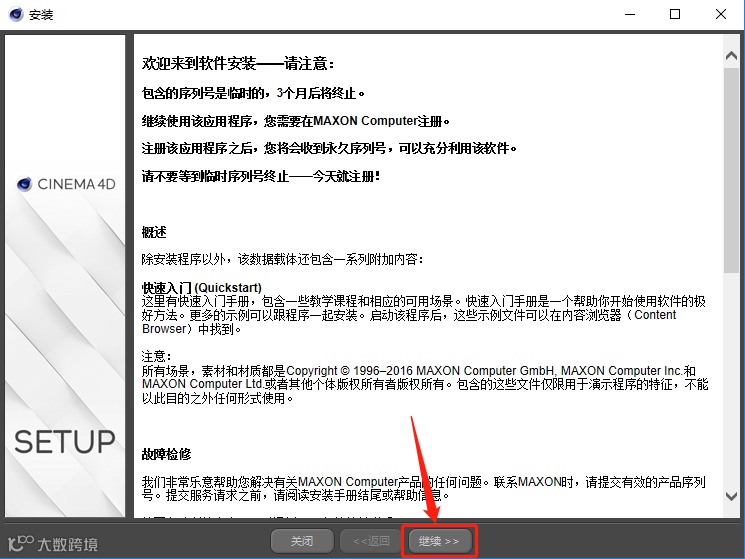745x559 pixels.
Task: Click the SETUP text in sidebar
Action: pos(65,442)
